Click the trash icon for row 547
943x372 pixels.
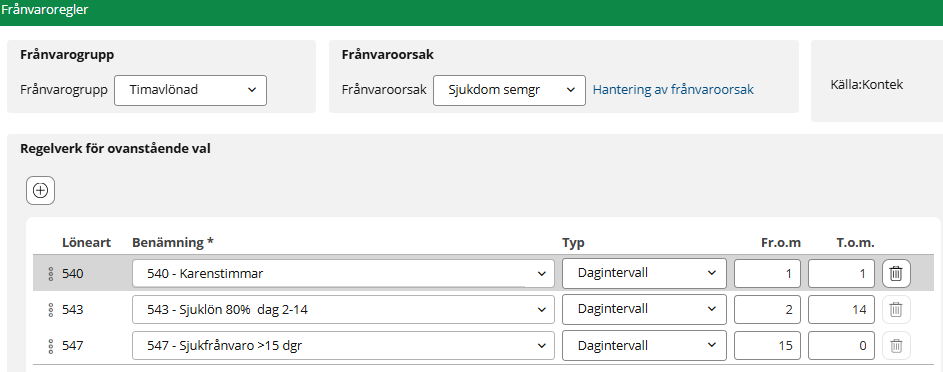tap(896, 346)
